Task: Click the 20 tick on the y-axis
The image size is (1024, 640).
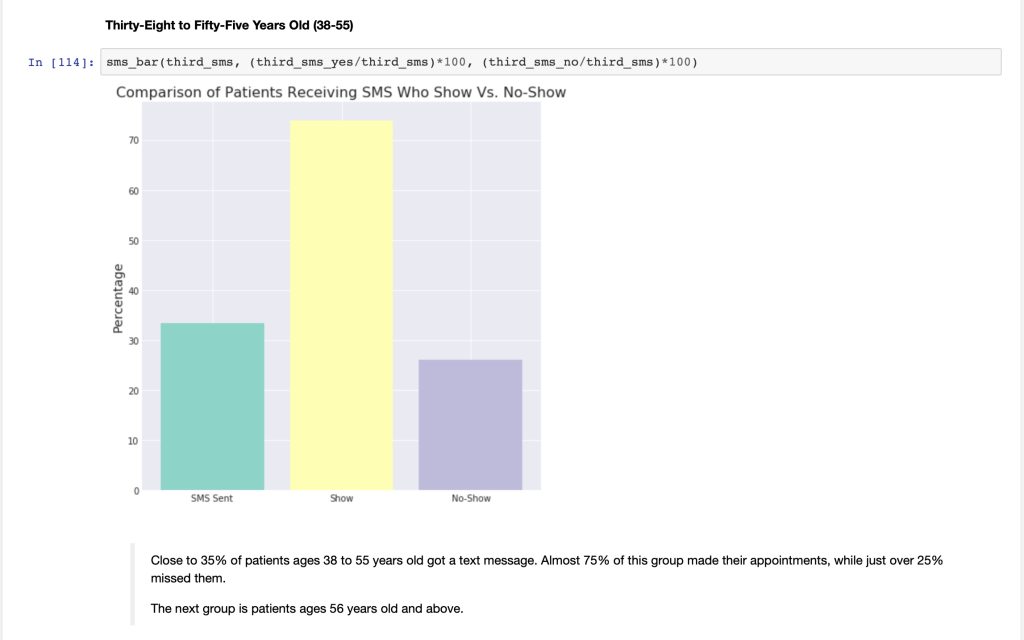Action: [x=133, y=391]
